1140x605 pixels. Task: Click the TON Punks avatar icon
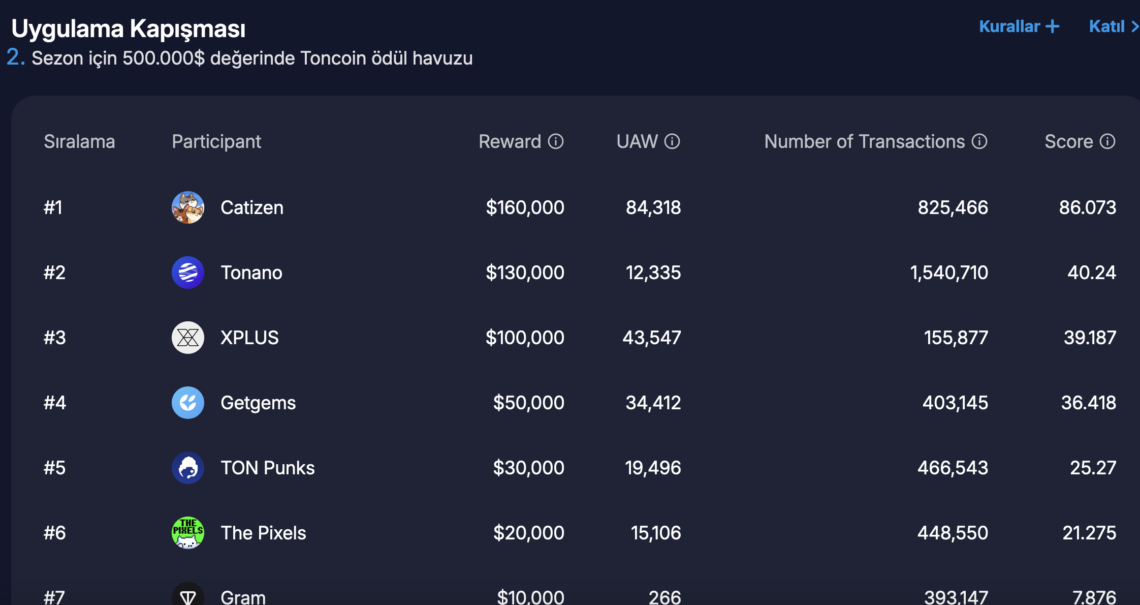(188, 468)
